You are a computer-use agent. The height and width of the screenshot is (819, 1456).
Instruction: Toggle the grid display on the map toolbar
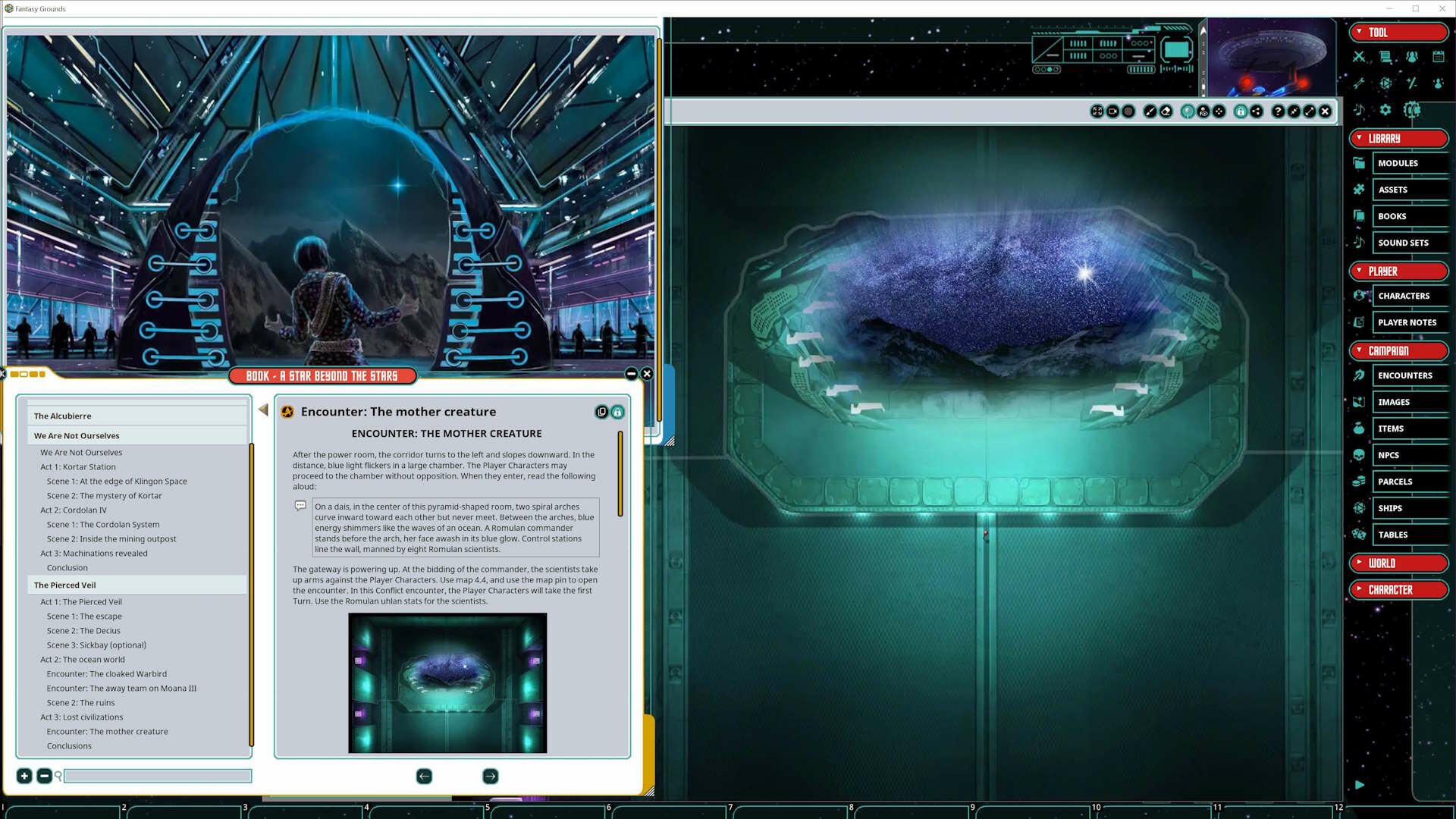pos(1128,111)
